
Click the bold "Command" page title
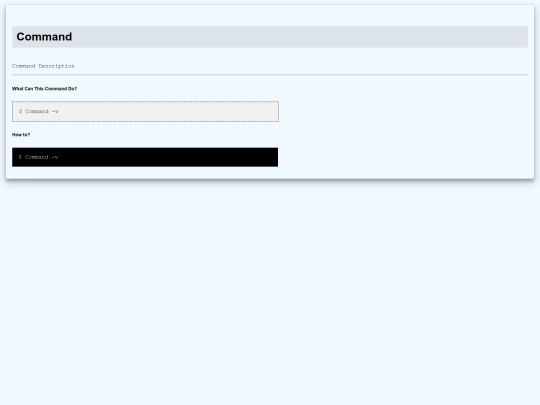[x=44, y=37]
